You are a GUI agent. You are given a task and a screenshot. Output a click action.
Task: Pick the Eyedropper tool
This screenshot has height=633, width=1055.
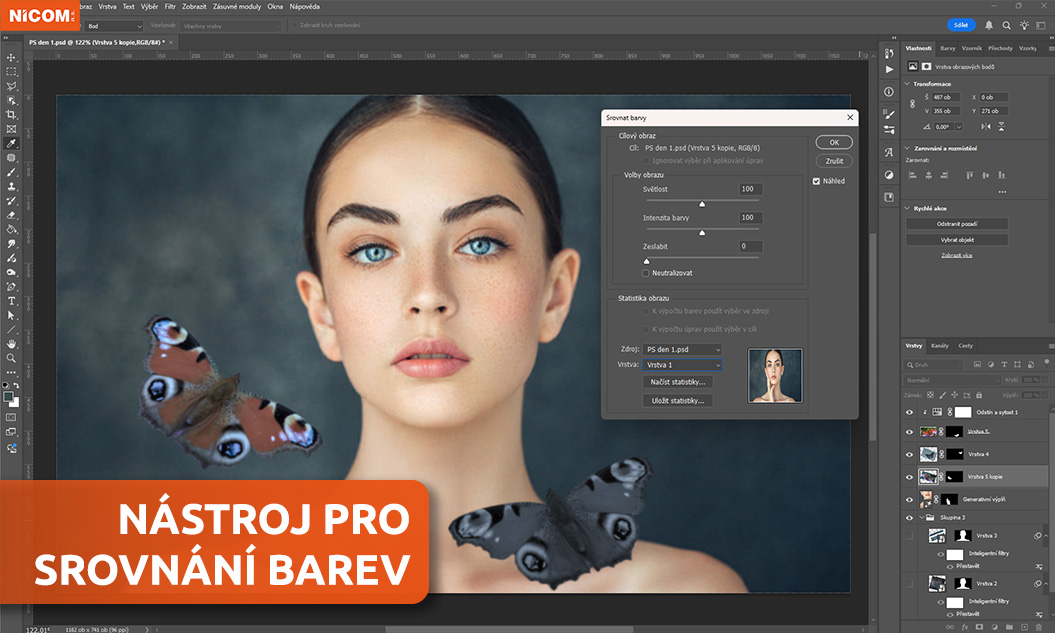(x=12, y=143)
